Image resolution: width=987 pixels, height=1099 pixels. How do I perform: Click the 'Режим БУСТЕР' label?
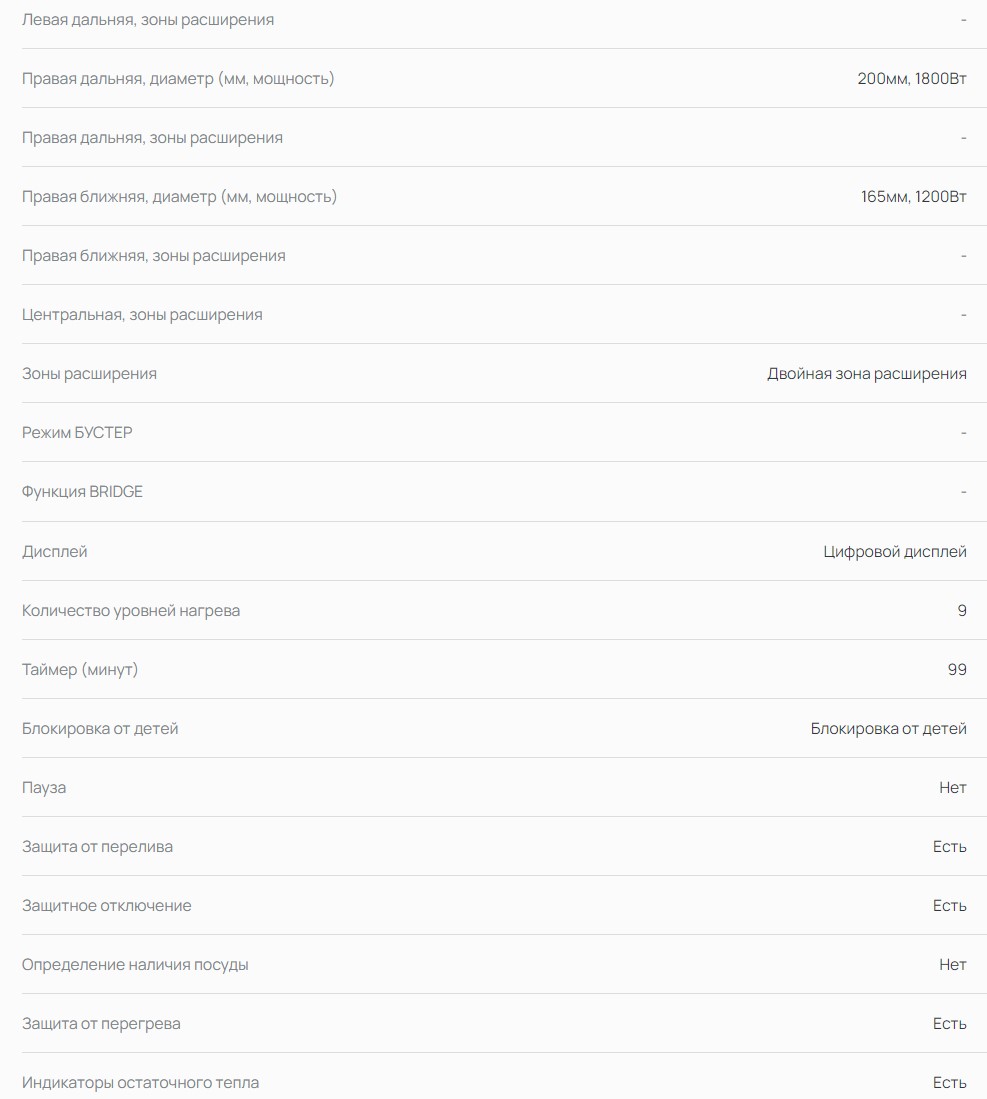coord(77,432)
